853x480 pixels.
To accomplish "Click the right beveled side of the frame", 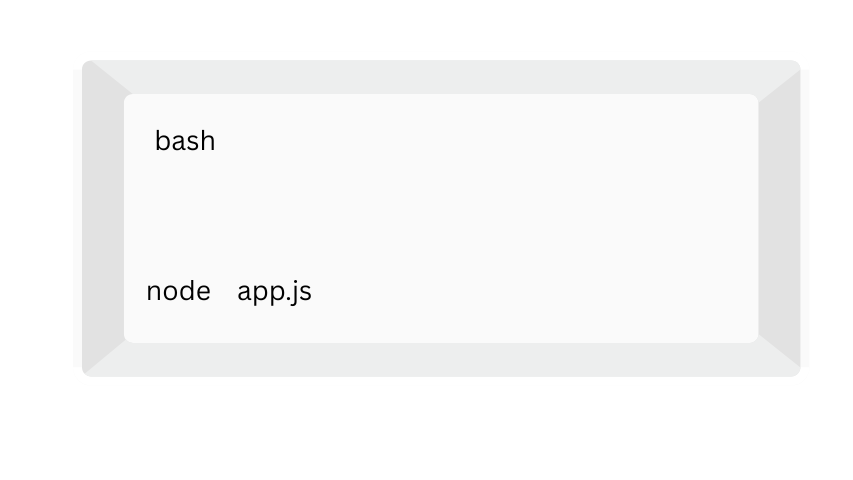I will click(x=780, y=218).
